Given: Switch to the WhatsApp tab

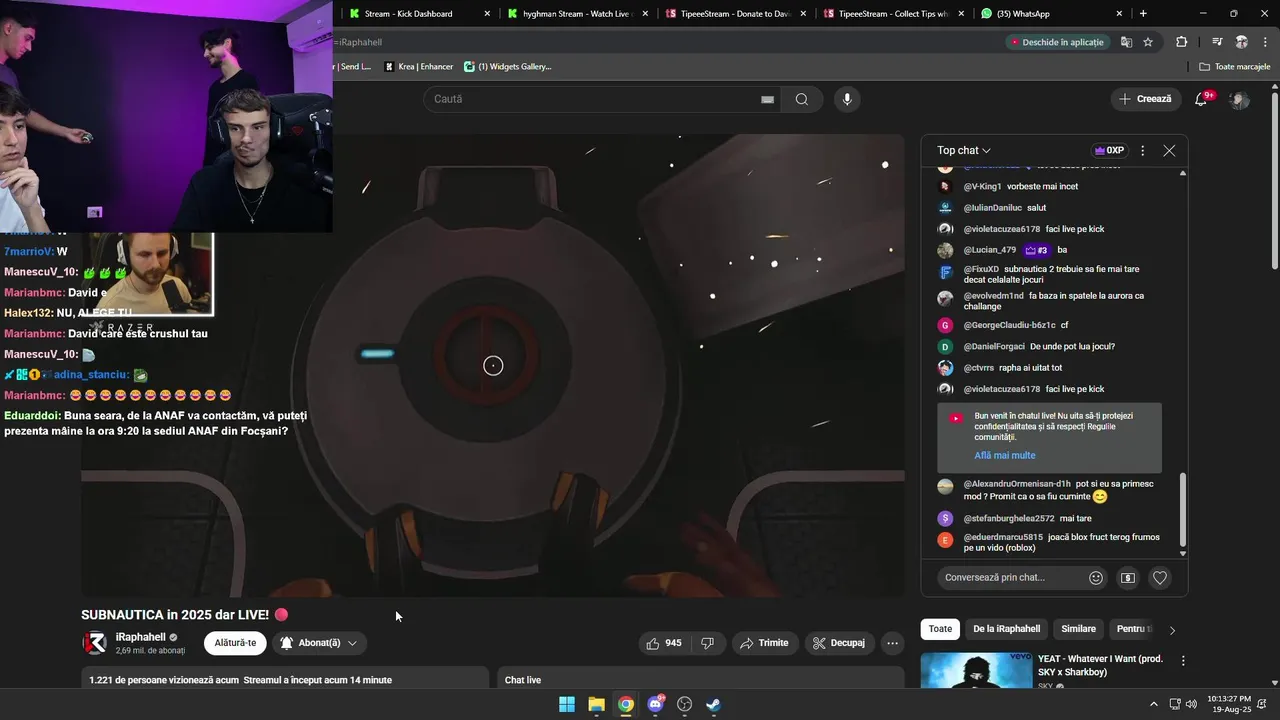Looking at the screenshot, I should pos(1051,14).
